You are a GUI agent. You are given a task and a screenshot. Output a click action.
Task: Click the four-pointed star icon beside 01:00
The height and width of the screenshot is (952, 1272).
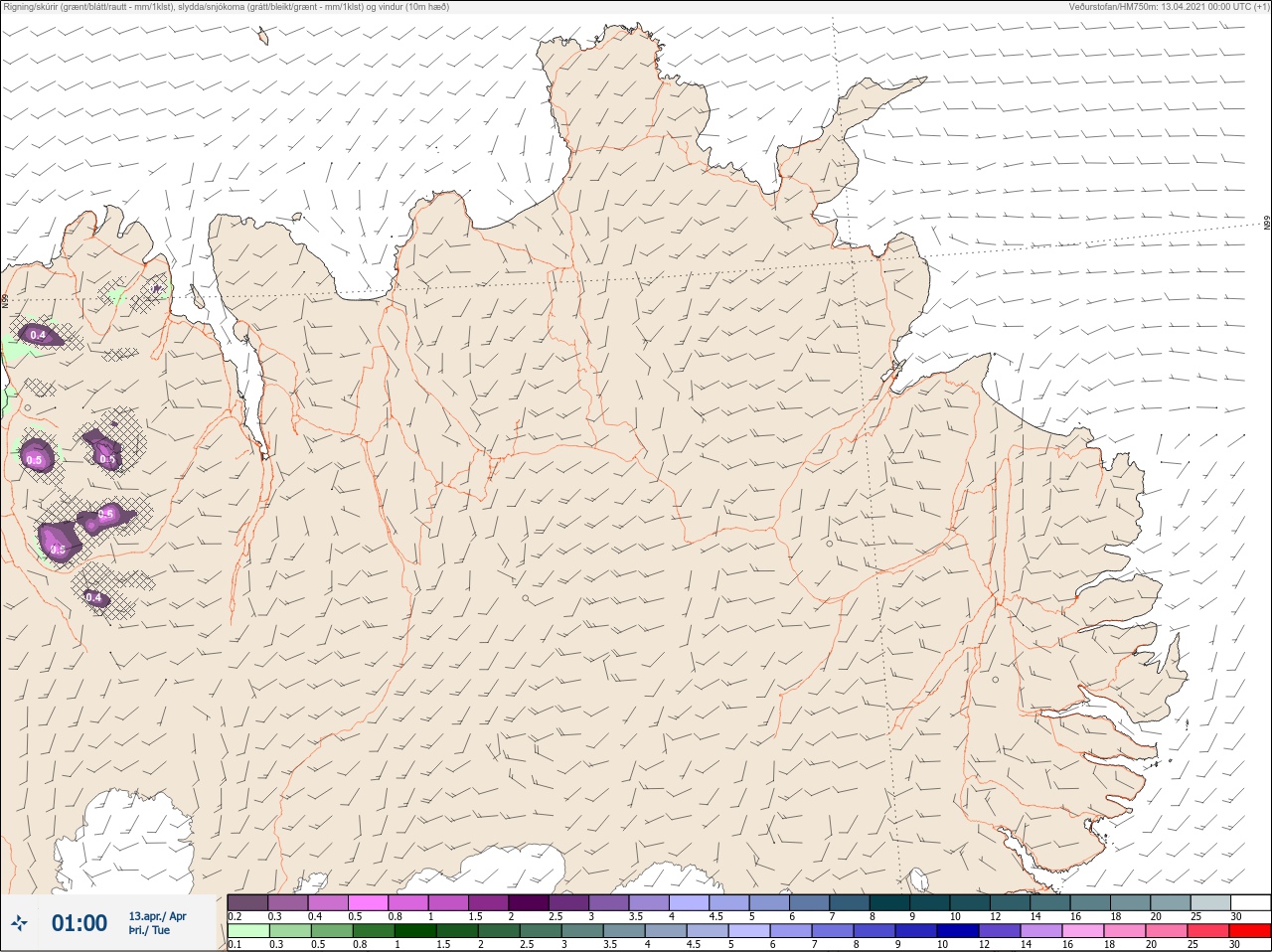[18, 923]
